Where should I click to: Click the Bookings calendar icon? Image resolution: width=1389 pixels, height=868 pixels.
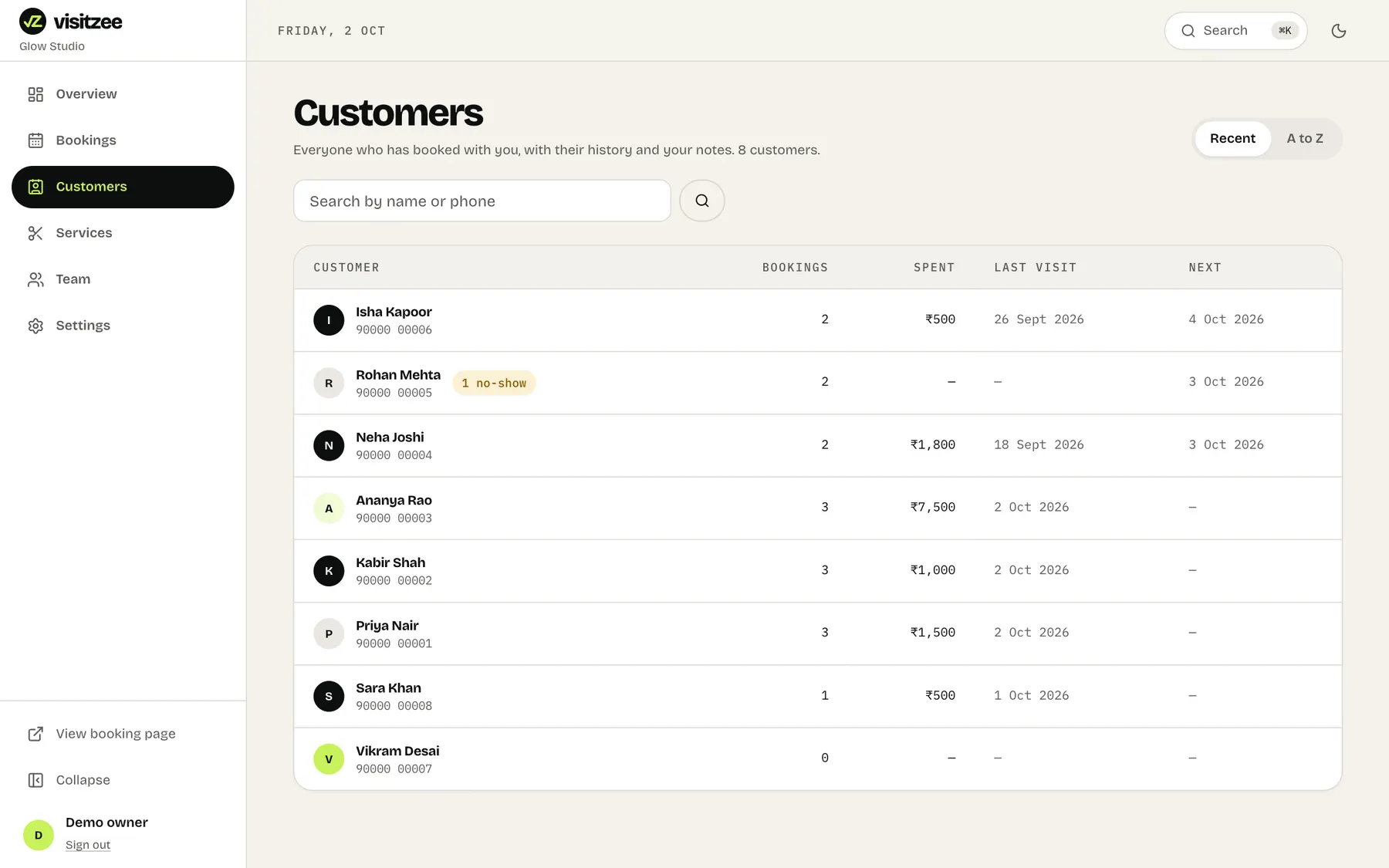pos(35,140)
